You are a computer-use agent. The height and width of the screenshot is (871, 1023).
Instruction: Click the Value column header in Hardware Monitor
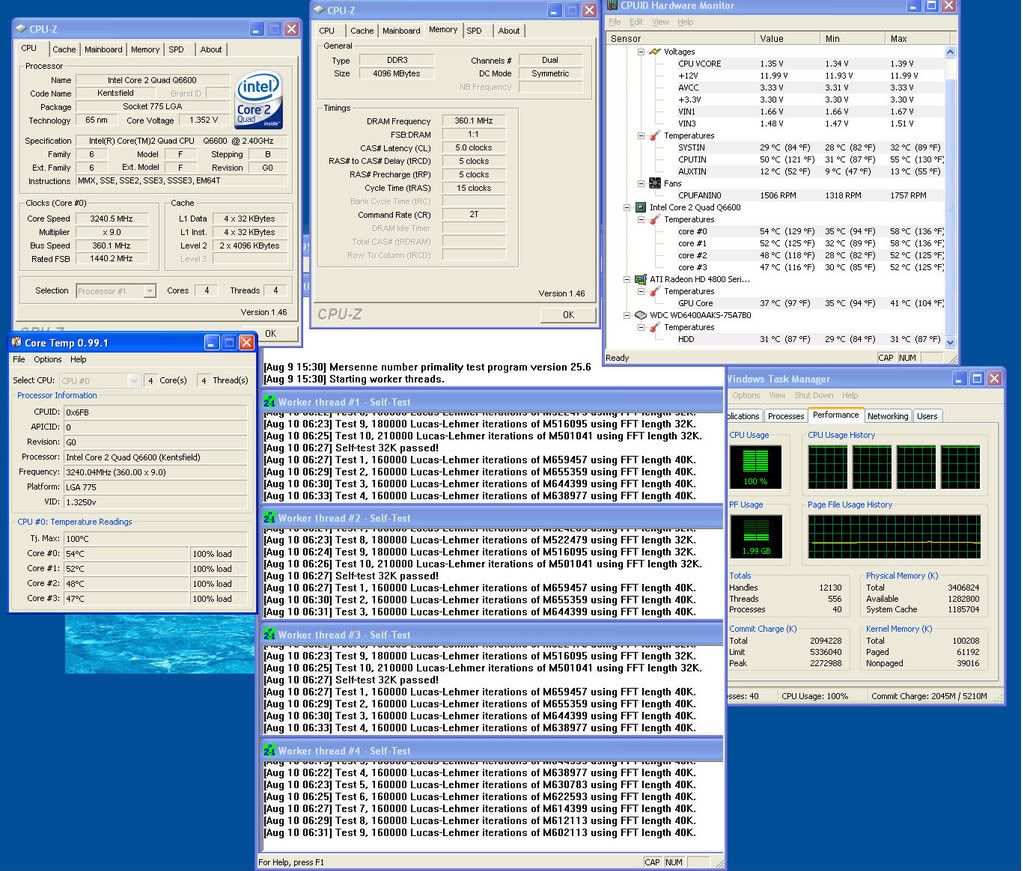point(787,38)
